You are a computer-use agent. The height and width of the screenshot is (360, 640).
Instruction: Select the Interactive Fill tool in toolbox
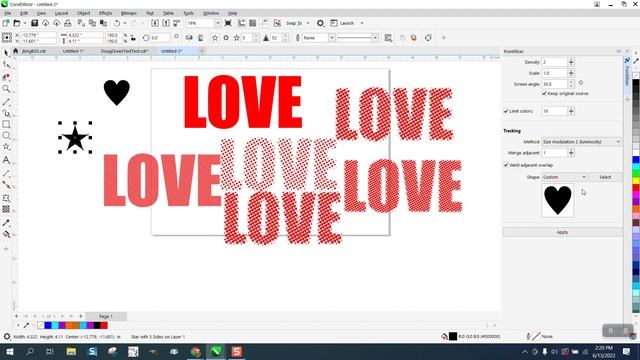tap(6, 234)
